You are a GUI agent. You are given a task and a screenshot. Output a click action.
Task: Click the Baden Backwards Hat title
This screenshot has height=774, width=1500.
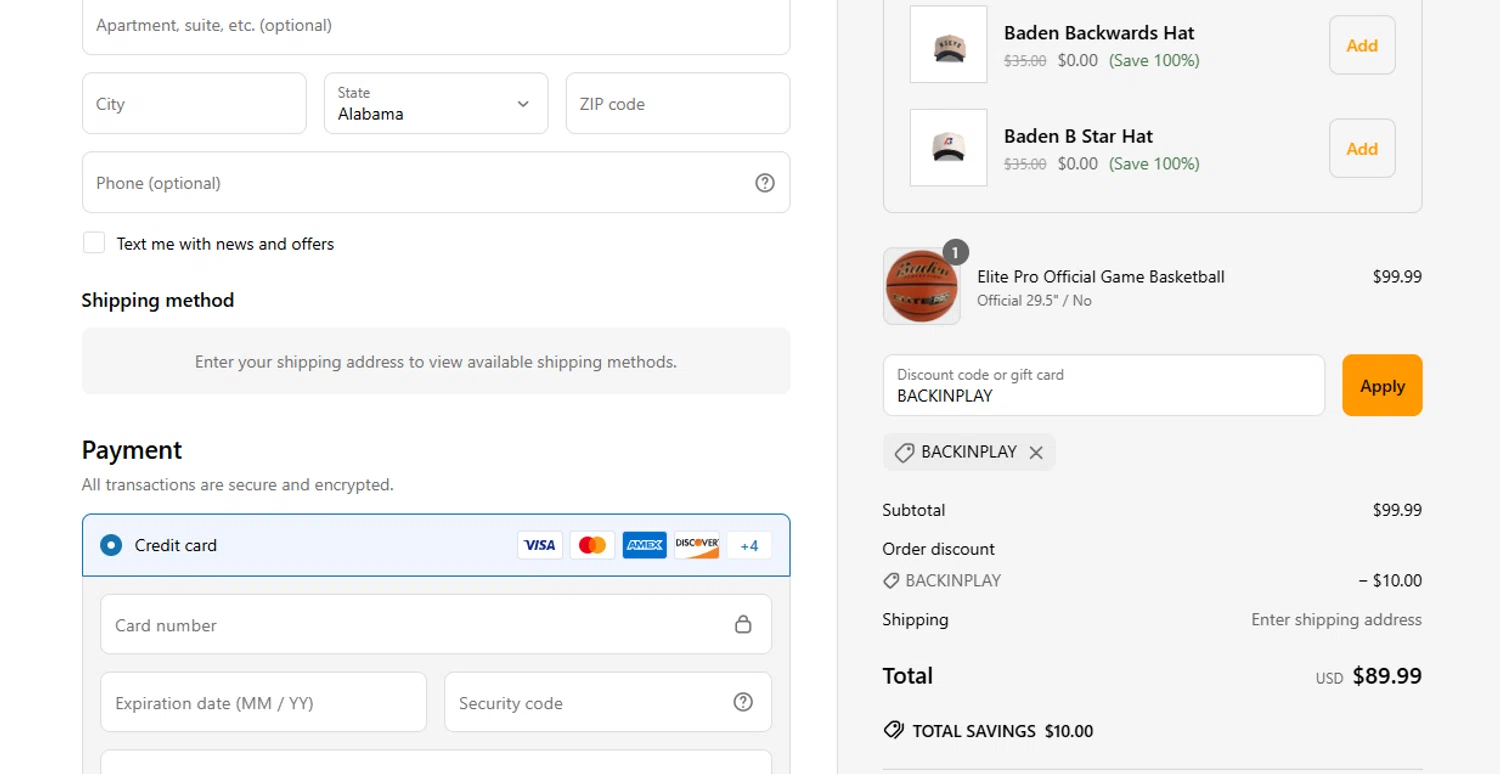pyautogui.click(x=1099, y=33)
